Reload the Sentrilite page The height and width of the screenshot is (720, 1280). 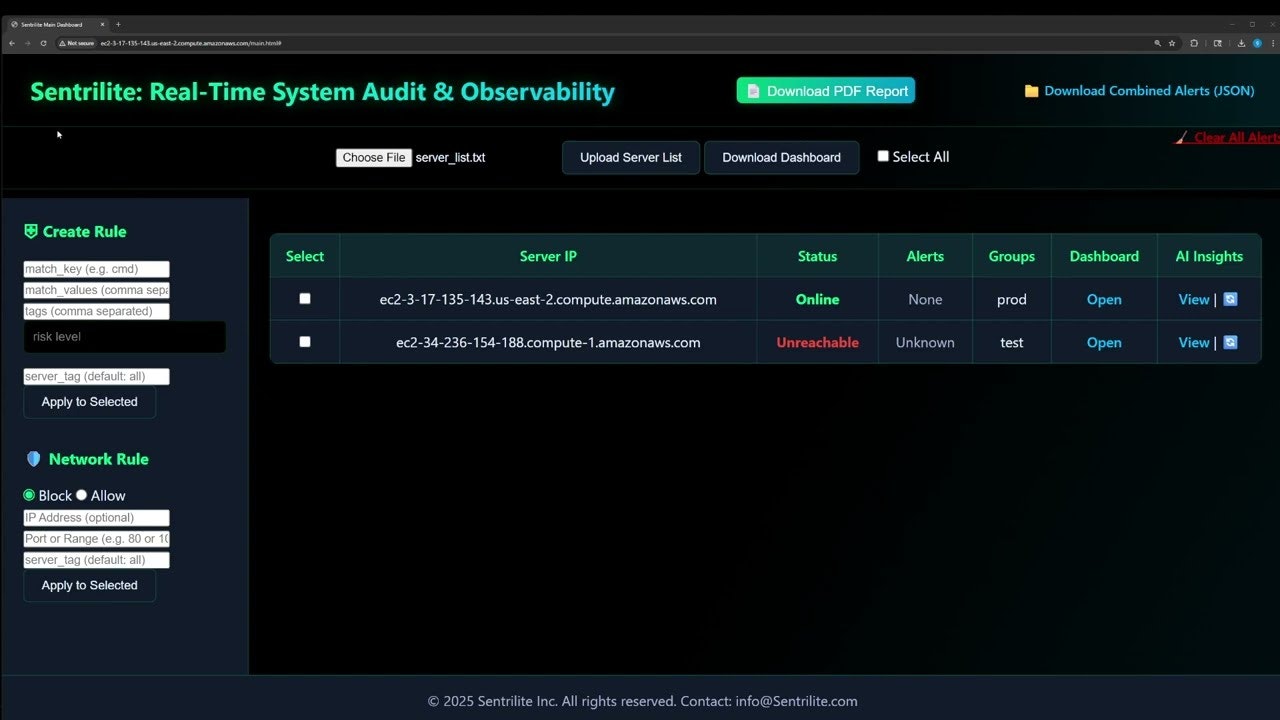(43, 43)
